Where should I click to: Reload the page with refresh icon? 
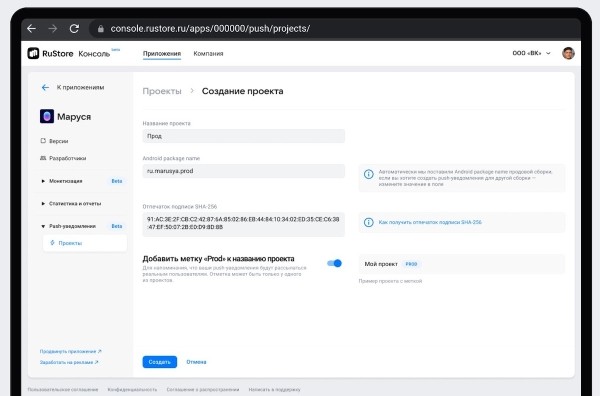(x=74, y=28)
